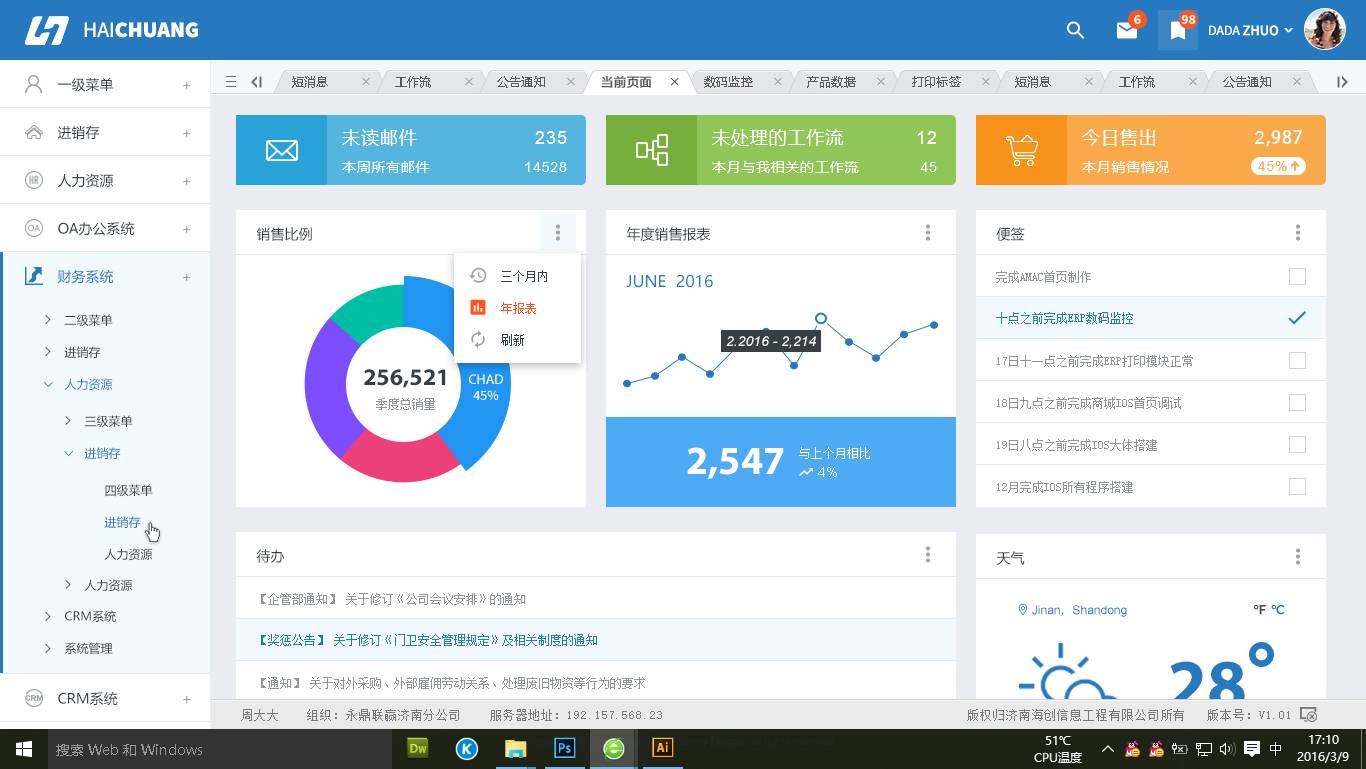1366x769 pixels.
Task: Uncheck the completed note 十点之前完成ERP数码监控
Action: 1297,318
